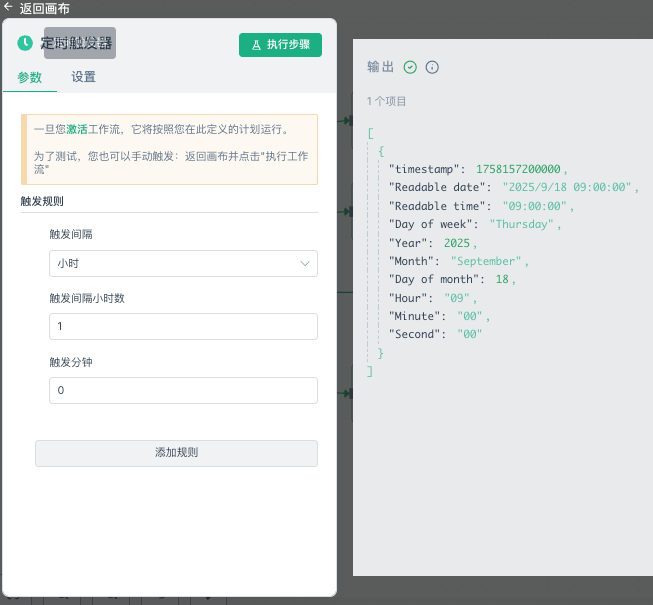The width and height of the screenshot is (653, 605).
Task: Click the 定时触发器 node title
Action: click(x=79, y=44)
